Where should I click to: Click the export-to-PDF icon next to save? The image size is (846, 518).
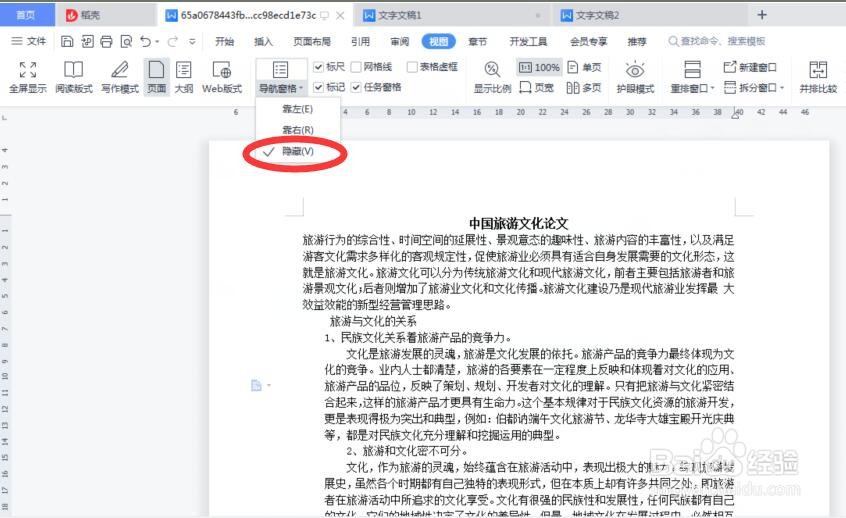[87, 41]
